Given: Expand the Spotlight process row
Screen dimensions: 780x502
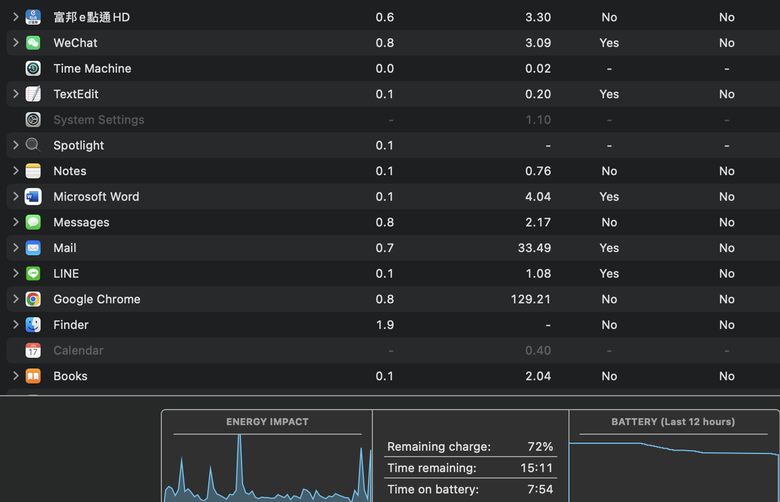Looking at the screenshot, I should (x=15, y=145).
